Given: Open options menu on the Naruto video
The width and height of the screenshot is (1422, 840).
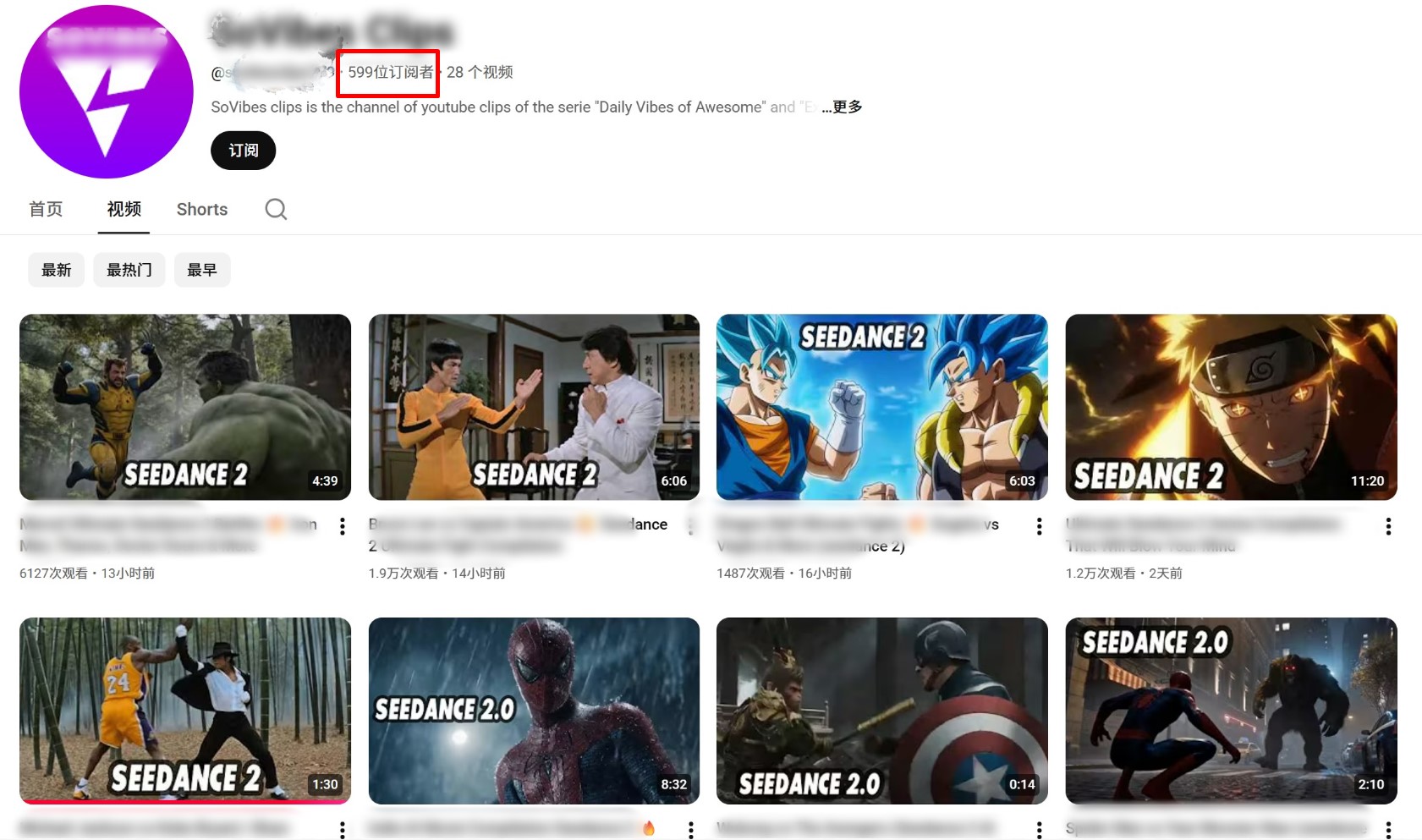Looking at the screenshot, I should click(1387, 526).
